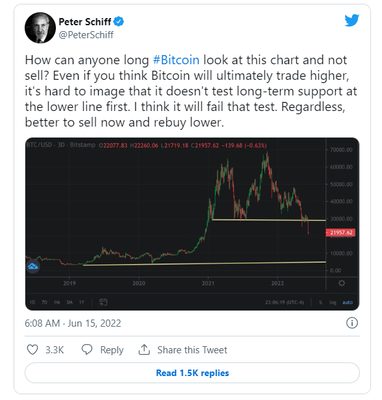Open the #Bitcoin hashtag link
This screenshot has height=400, width=382.
pos(176,60)
